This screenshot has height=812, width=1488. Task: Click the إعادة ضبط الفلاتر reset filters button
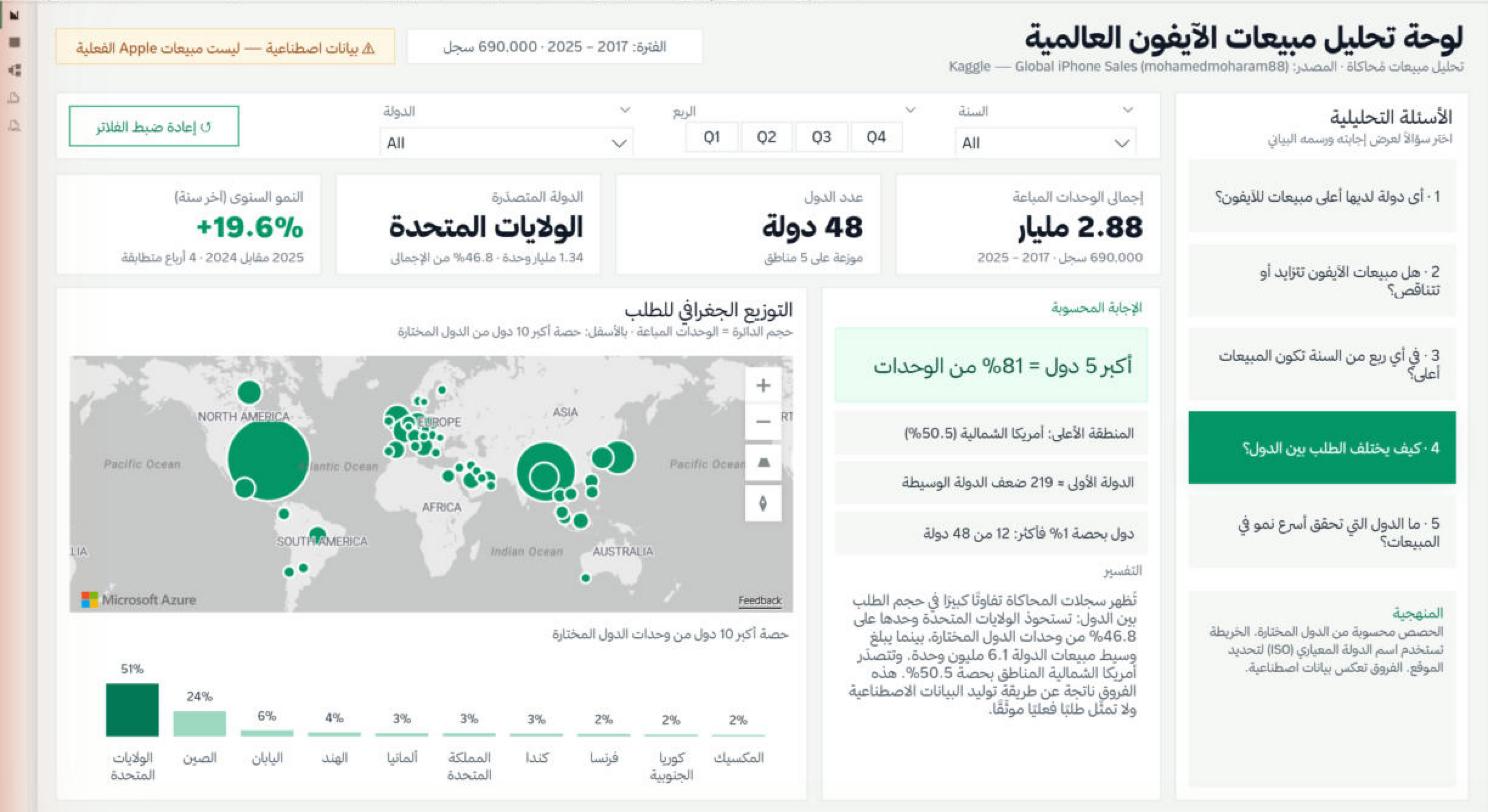(x=154, y=126)
